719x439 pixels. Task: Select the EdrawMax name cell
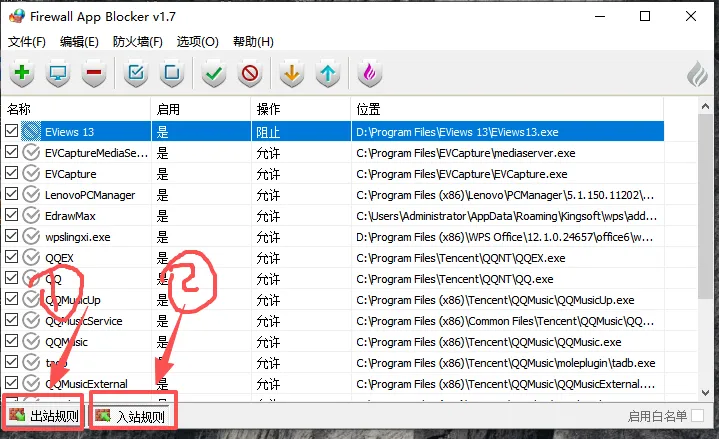(70, 216)
